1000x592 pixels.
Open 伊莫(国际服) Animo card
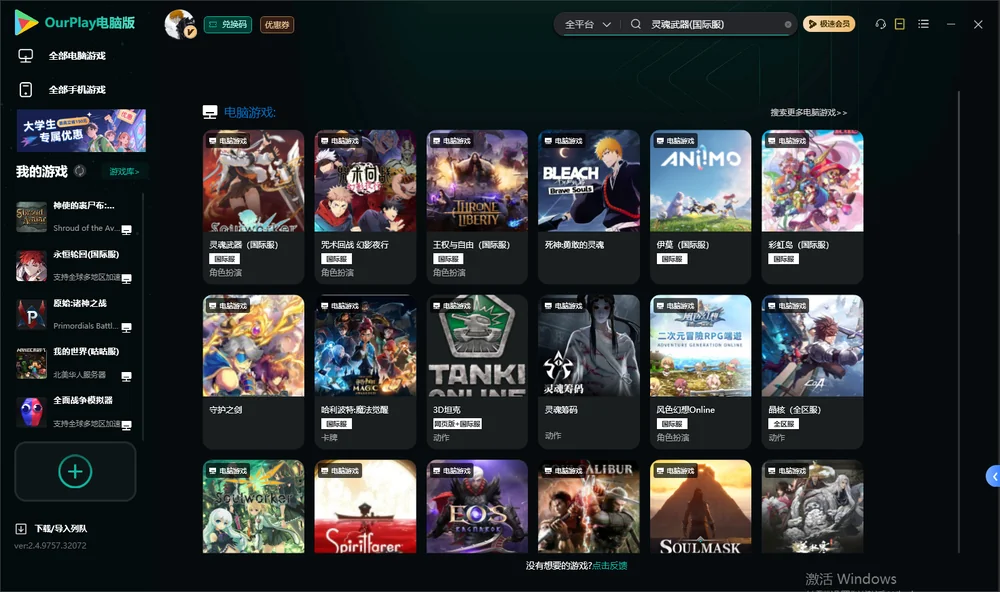click(700, 207)
